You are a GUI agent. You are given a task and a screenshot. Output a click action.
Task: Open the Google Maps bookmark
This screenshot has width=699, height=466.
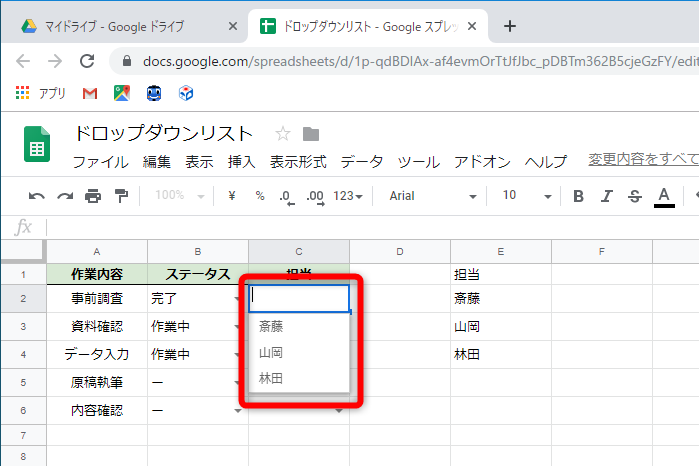[122, 93]
